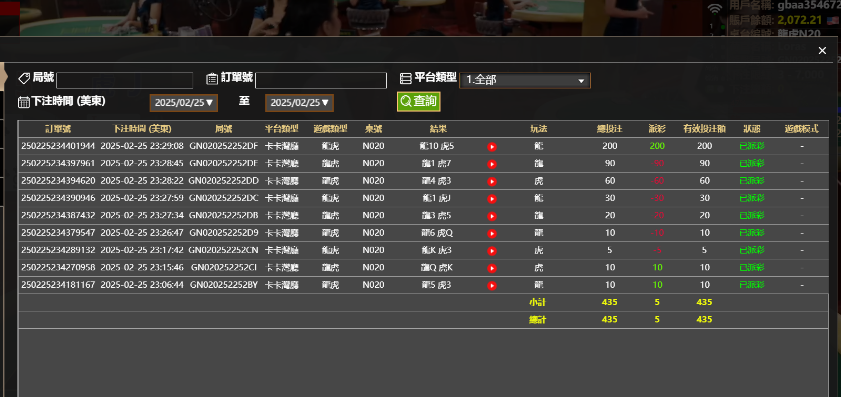Click the 遊戲類型 column header

(330, 129)
